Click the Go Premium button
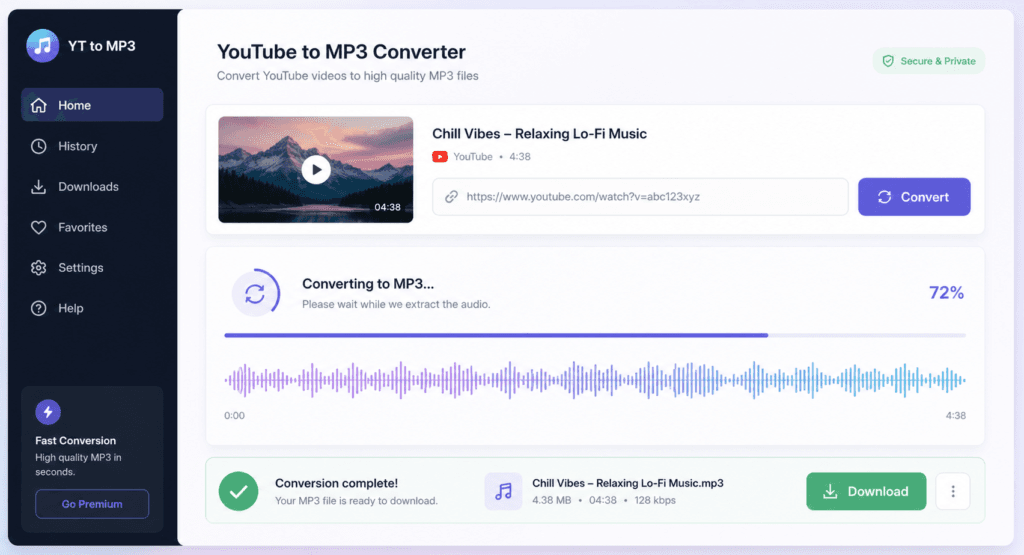The width and height of the screenshot is (1024, 555). click(92, 504)
